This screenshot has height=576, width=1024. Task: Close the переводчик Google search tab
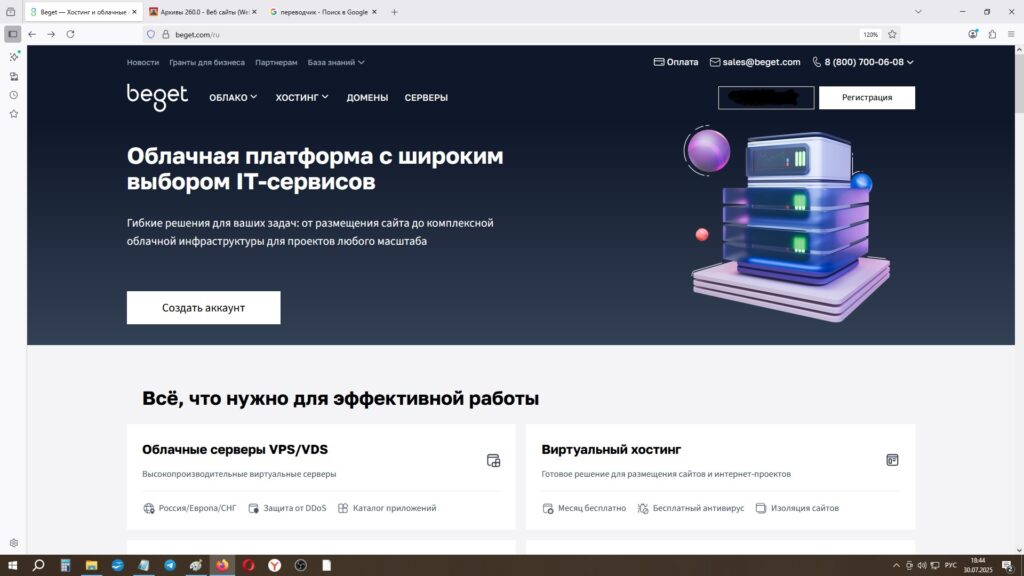click(x=374, y=12)
